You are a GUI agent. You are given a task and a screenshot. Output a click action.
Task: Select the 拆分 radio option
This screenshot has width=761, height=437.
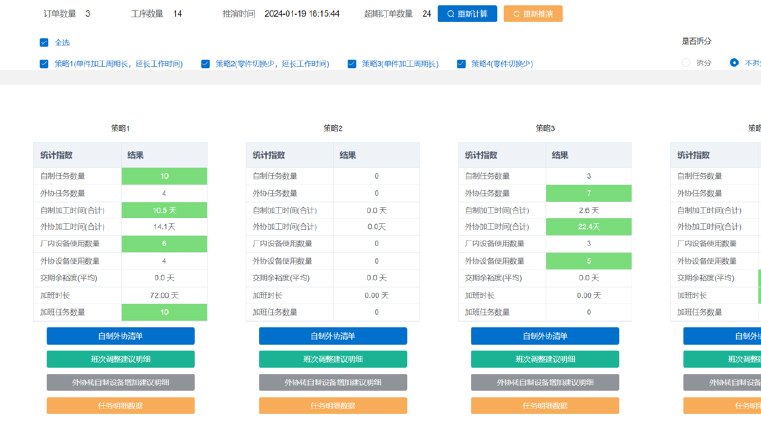[686, 63]
